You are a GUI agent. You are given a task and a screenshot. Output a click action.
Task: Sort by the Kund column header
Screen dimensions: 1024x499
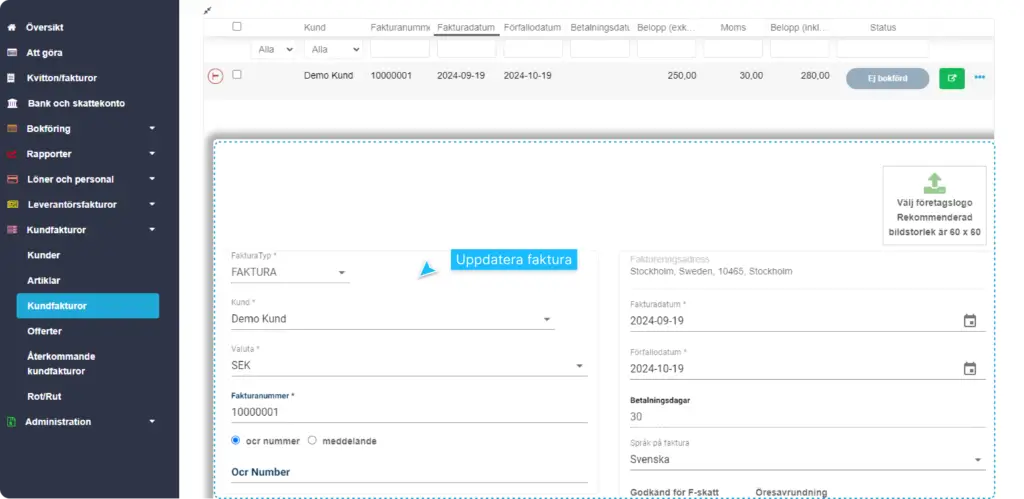315,28
